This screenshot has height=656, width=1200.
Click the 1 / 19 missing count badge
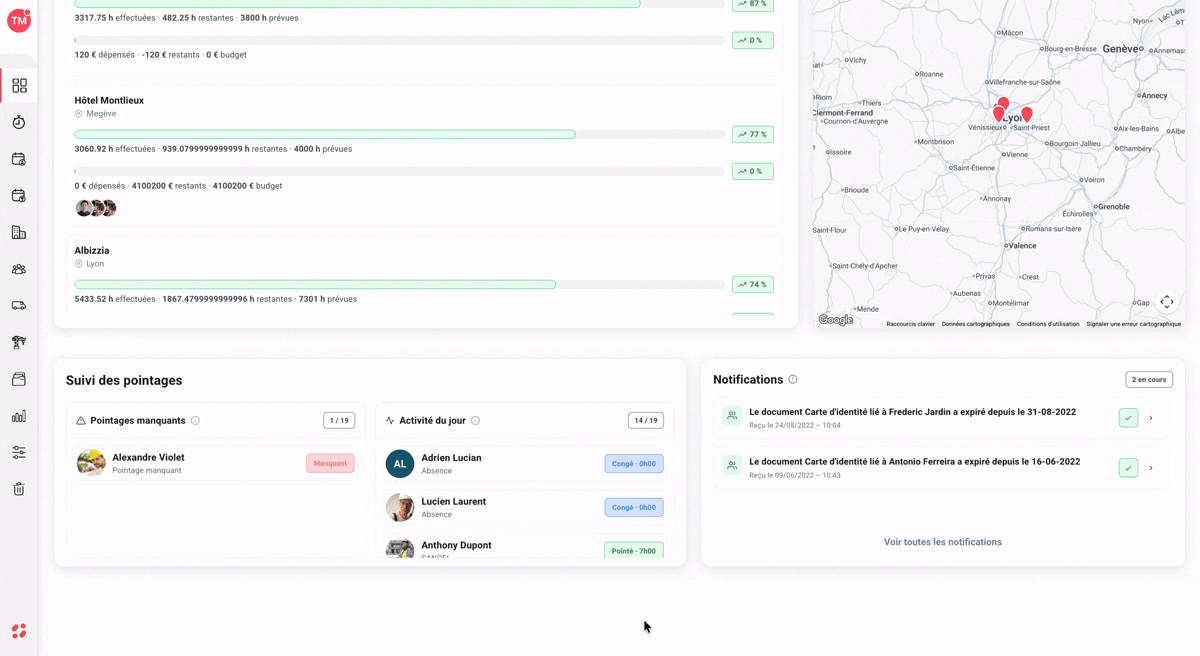tap(339, 421)
